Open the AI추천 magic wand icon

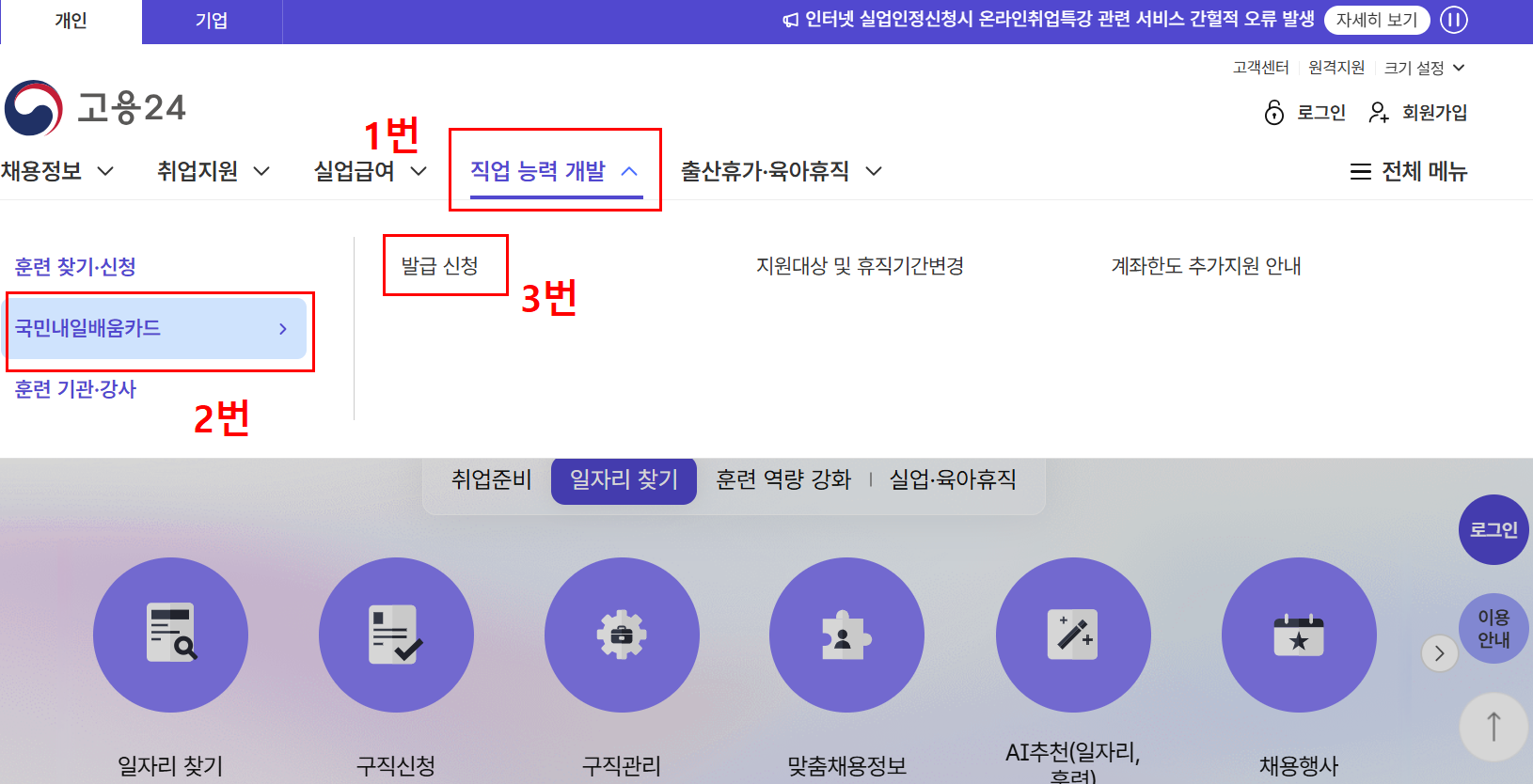pos(1073,635)
